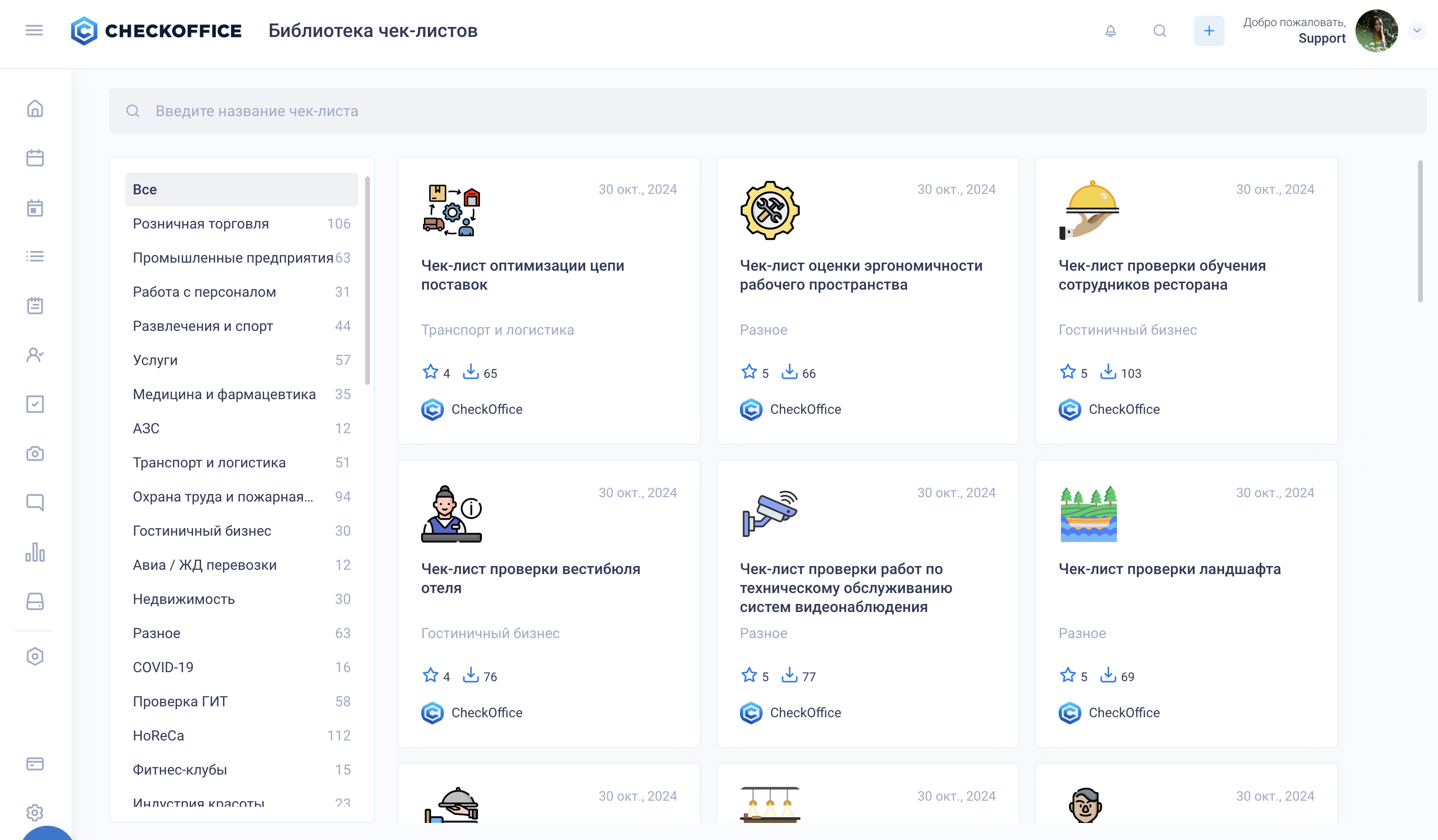This screenshot has height=840, width=1438.
Task: Click the CHECKOFFICE logo
Action: [x=156, y=31]
